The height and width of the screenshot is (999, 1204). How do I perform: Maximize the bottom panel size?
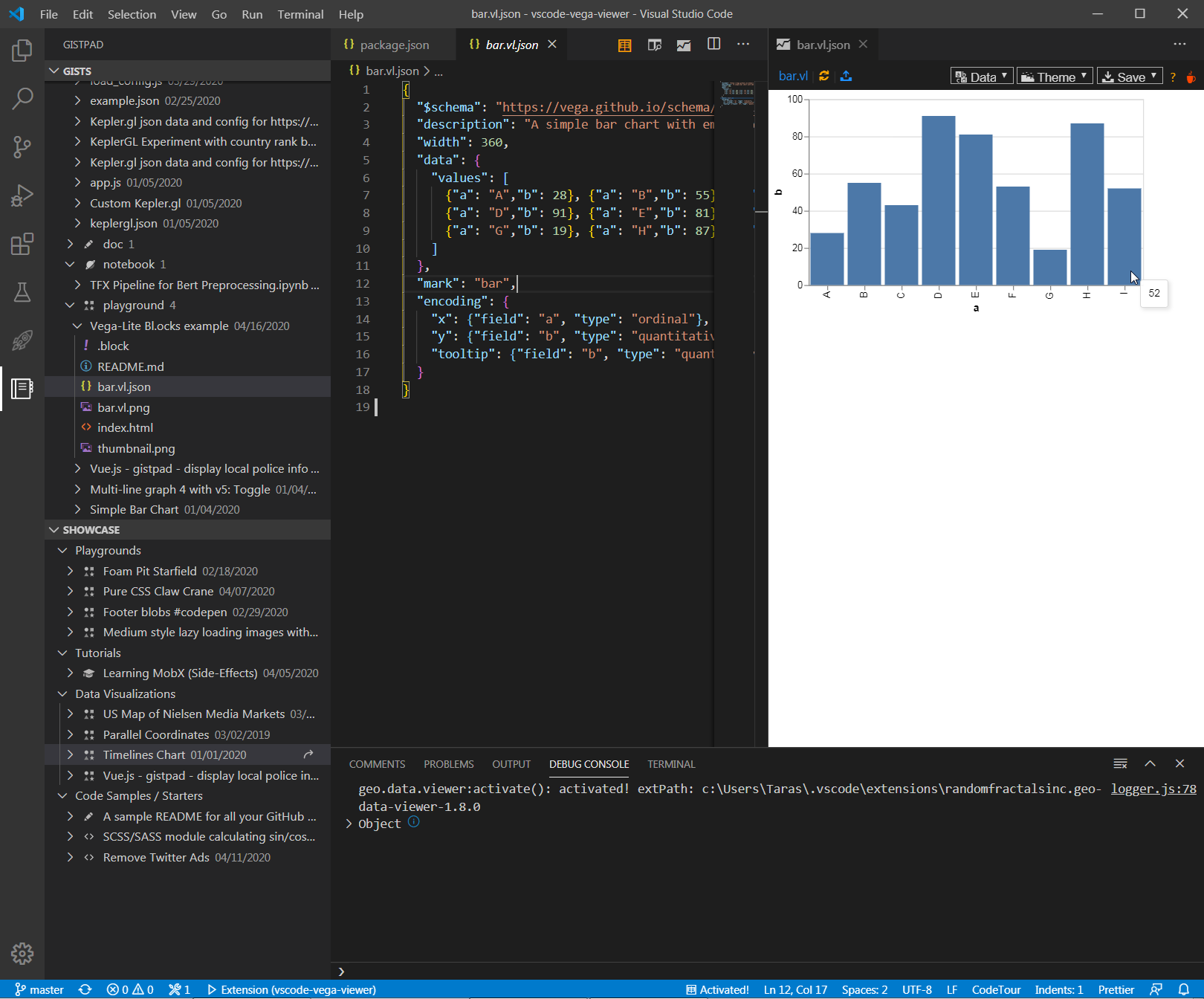coord(1150,763)
